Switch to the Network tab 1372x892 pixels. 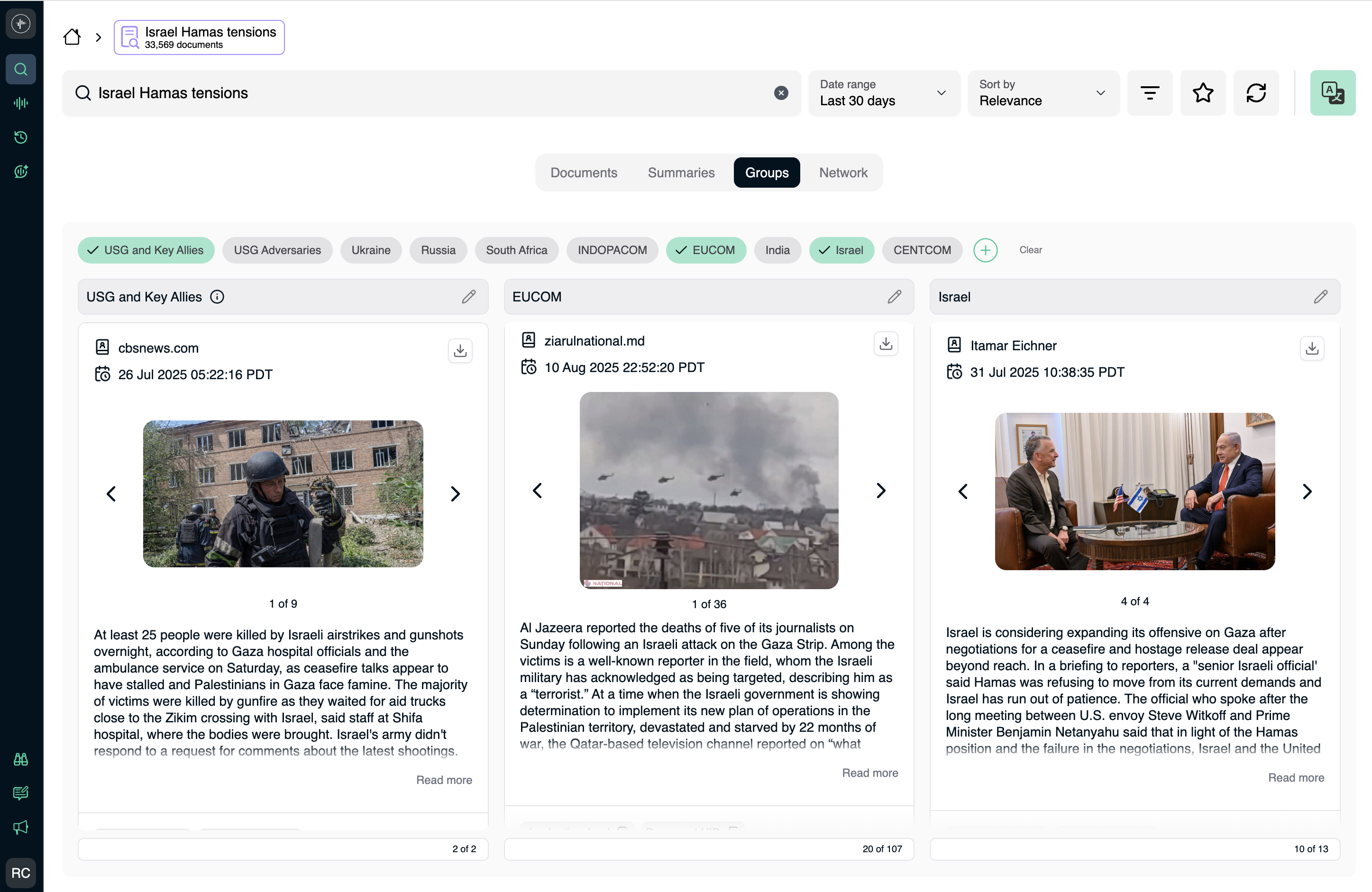click(x=843, y=173)
